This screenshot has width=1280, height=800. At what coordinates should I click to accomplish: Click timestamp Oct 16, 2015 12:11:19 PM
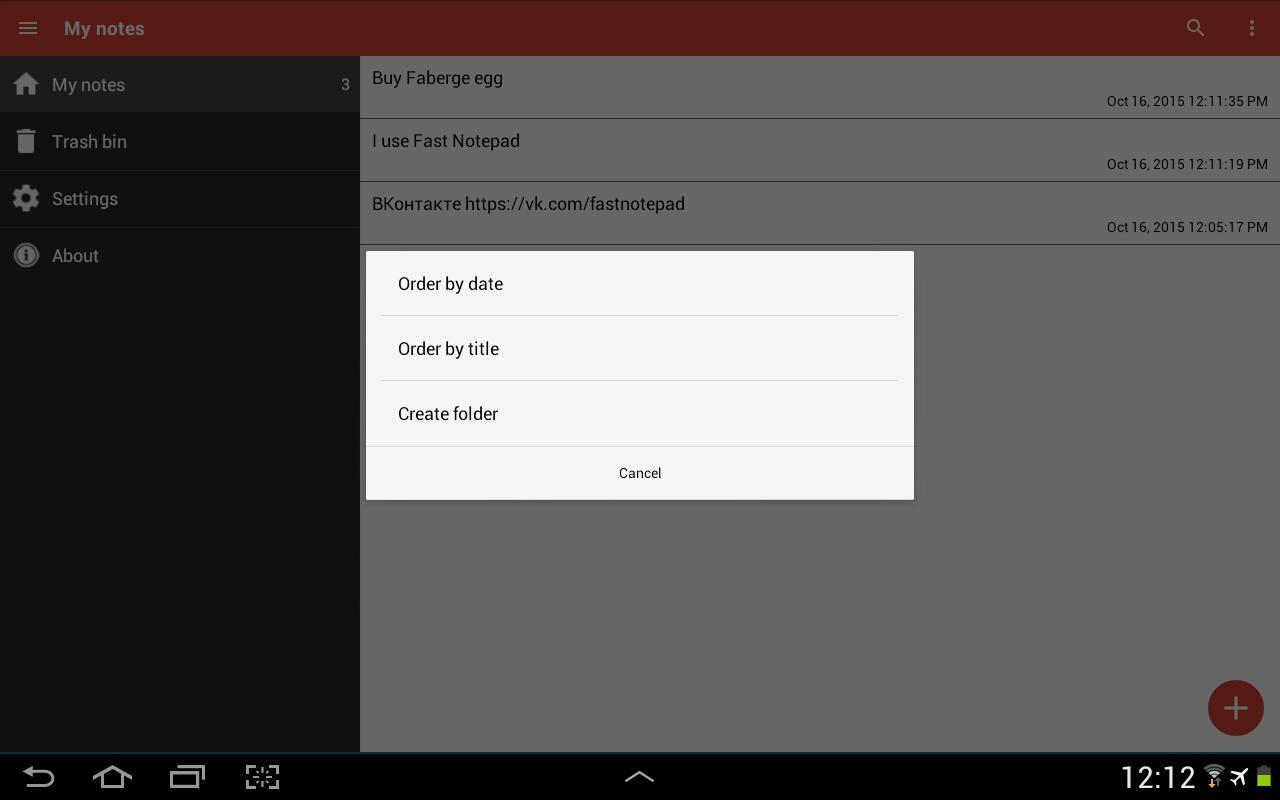click(x=1187, y=164)
